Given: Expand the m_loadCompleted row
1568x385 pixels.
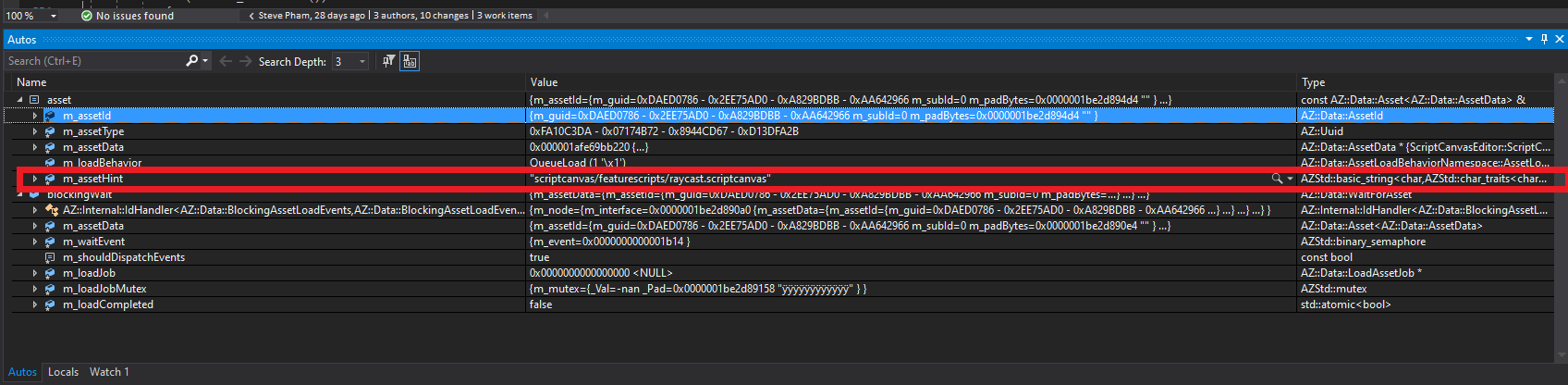Looking at the screenshot, I should (x=35, y=304).
